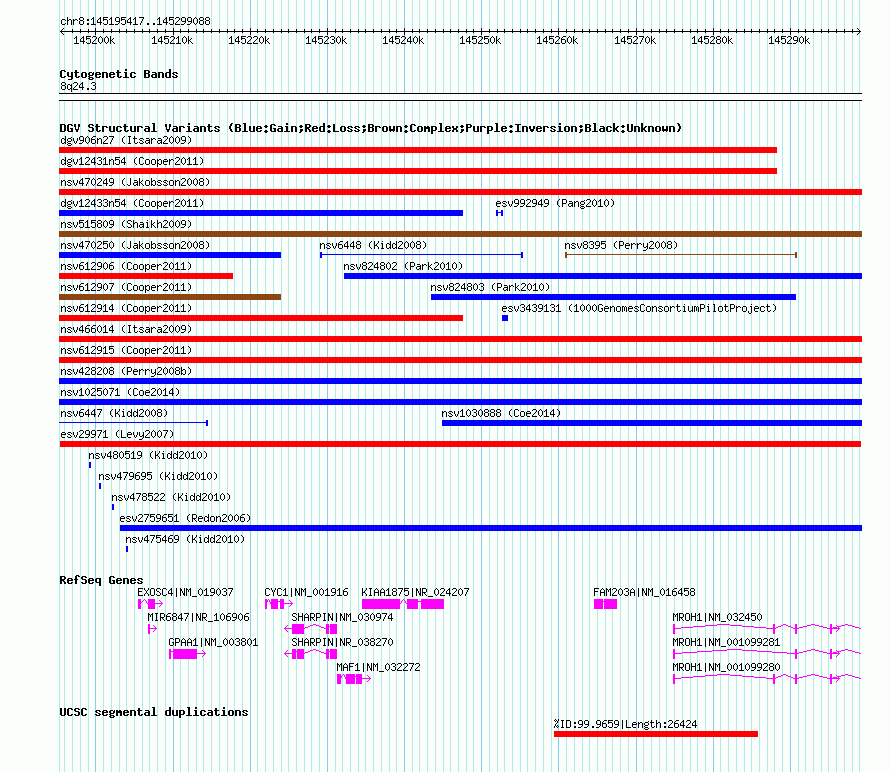
Task: Select the nsv612907 (Cooper2011) brown bar
Action: click(170, 297)
